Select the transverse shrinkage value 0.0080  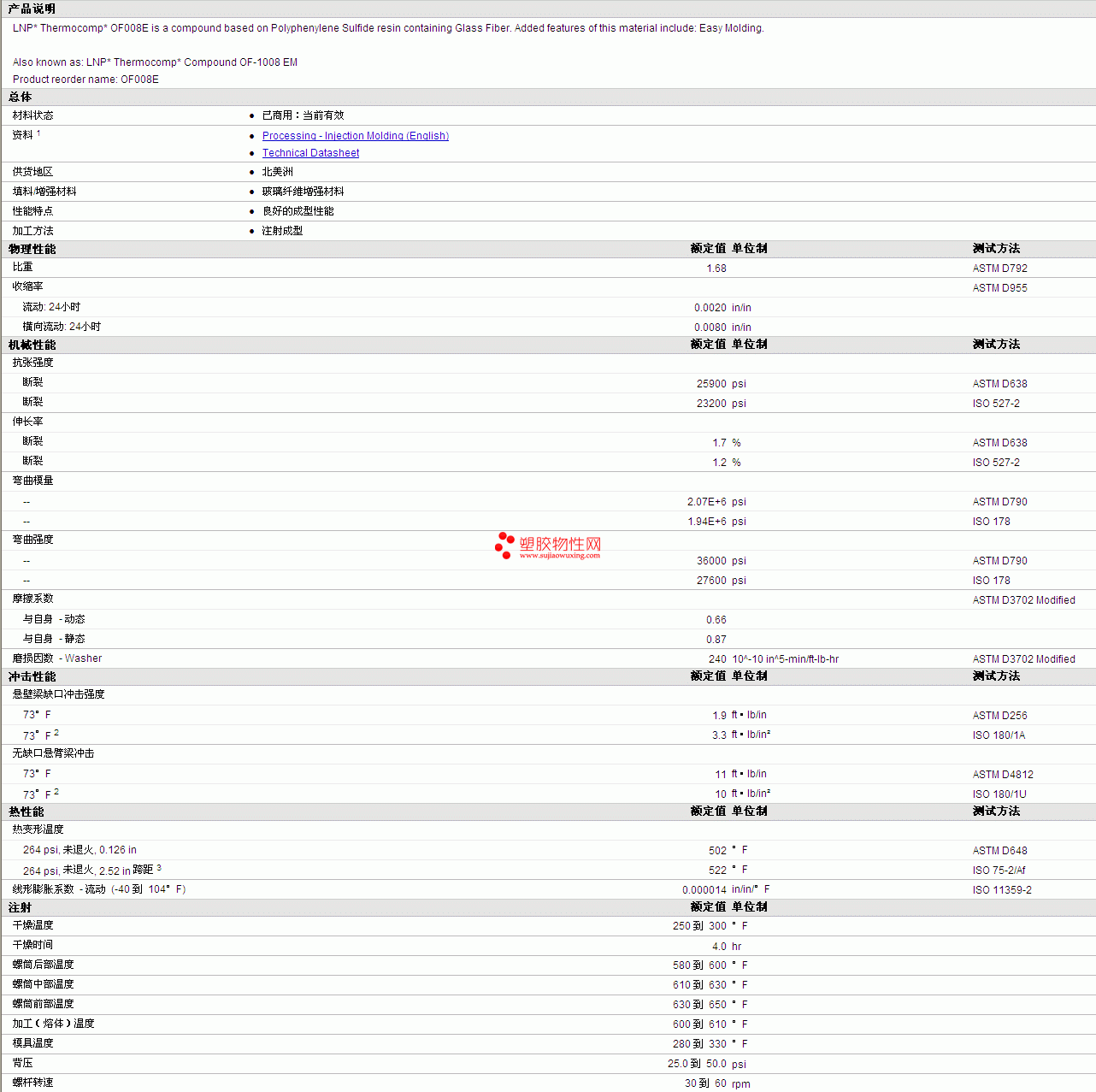click(x=710, y=328)
